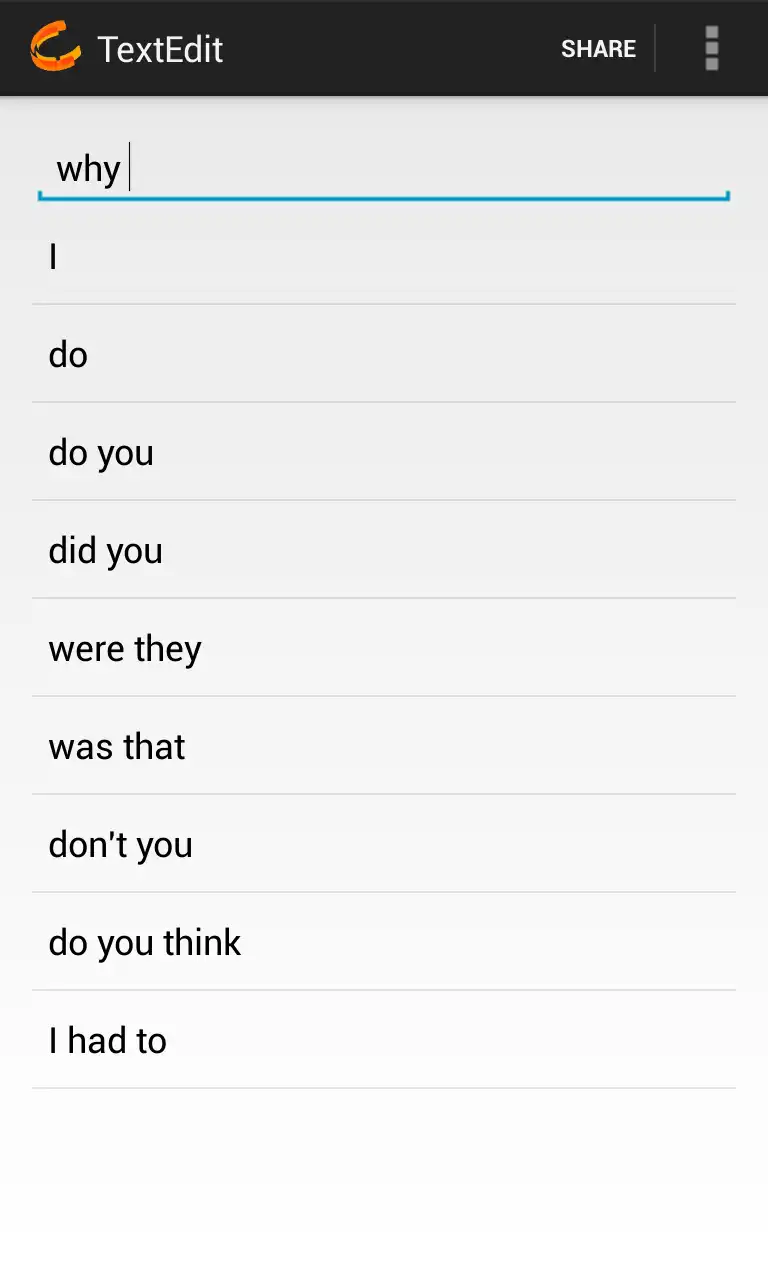The height and width of the screenshot is (1280, 768).
Task: Click the word "why" in the text field
Action: 88,169
